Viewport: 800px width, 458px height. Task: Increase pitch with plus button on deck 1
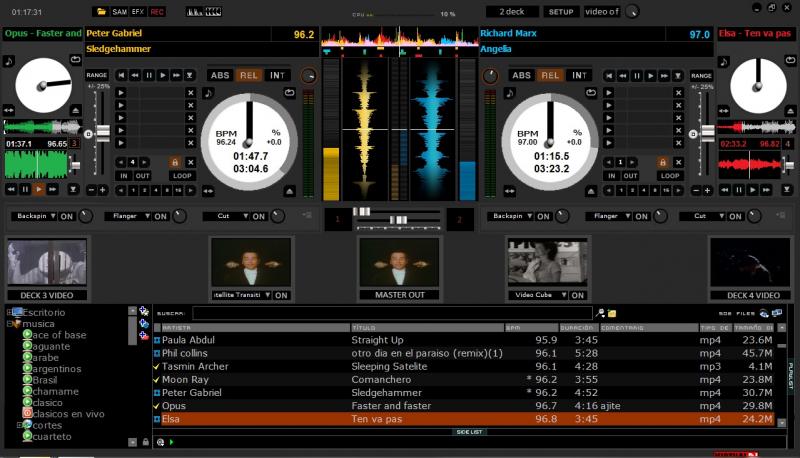coord(103,190)
